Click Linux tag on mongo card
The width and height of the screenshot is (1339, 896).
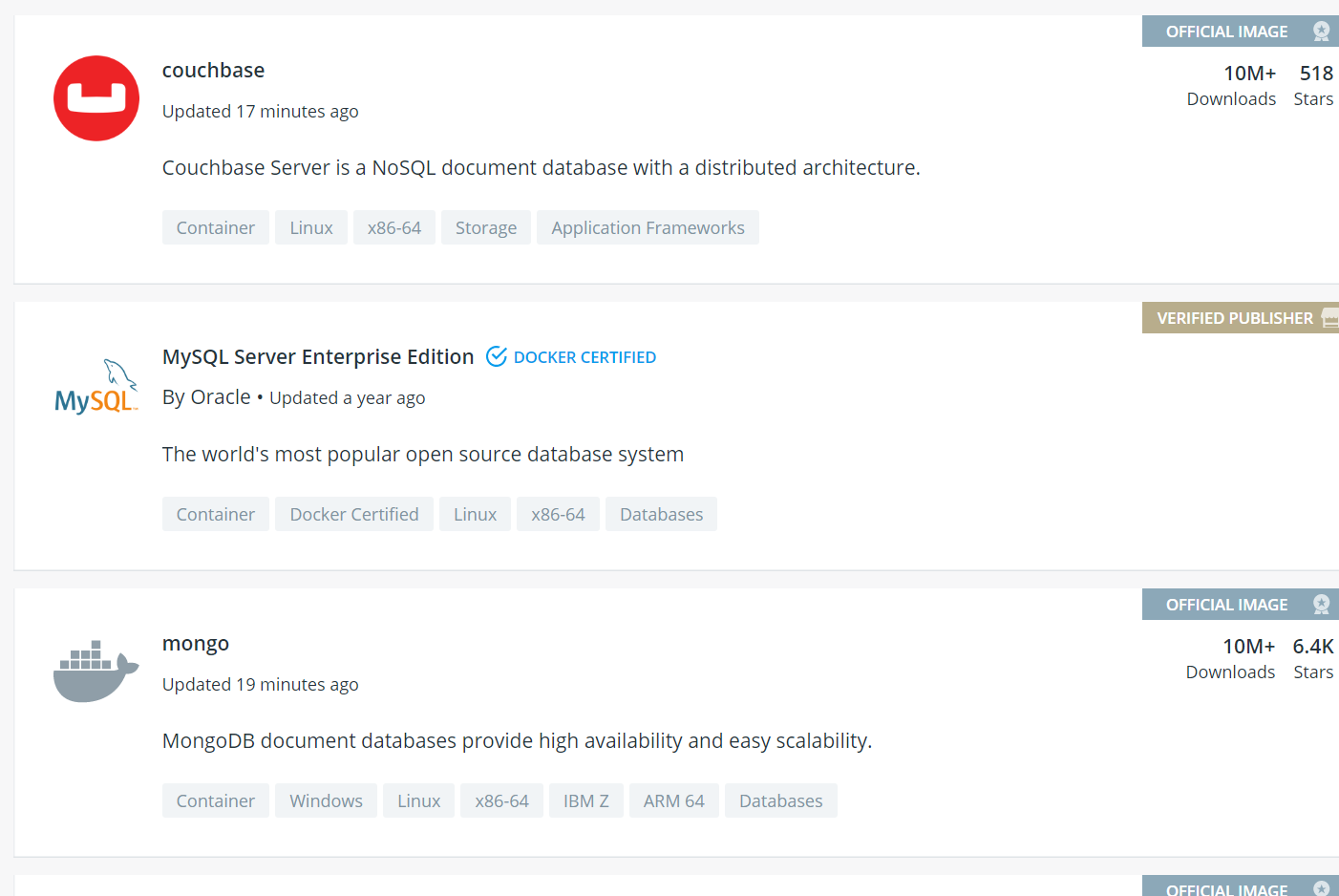[x=418, y=800]
